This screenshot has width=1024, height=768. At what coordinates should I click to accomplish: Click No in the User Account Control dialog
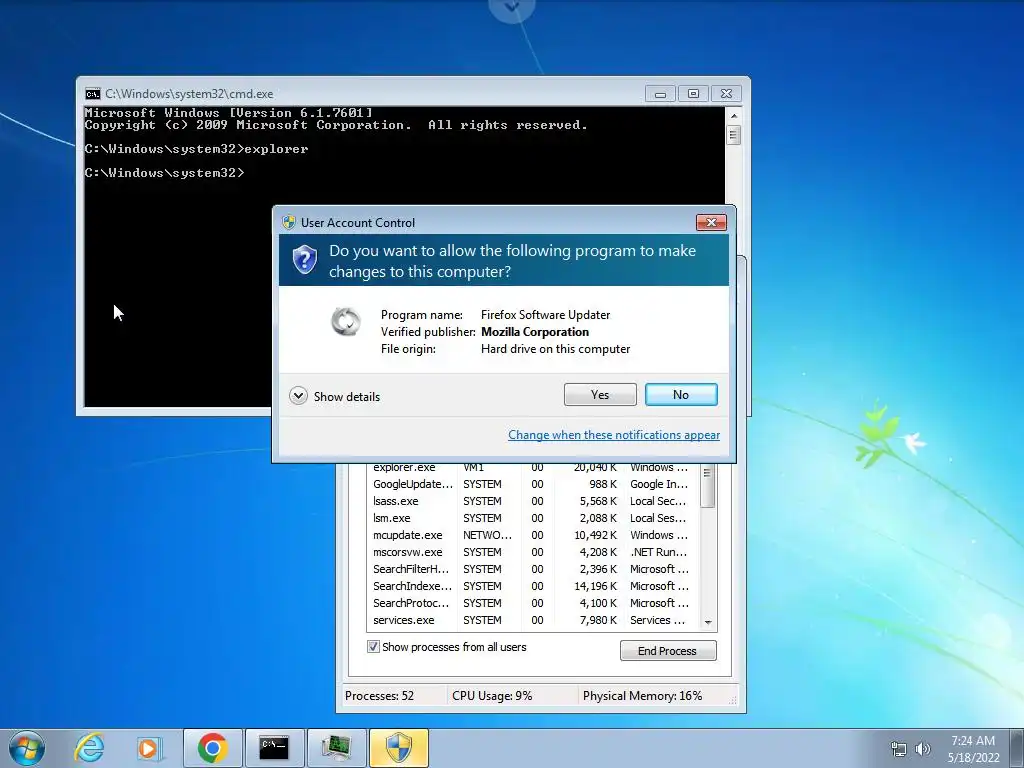(680, 394)
